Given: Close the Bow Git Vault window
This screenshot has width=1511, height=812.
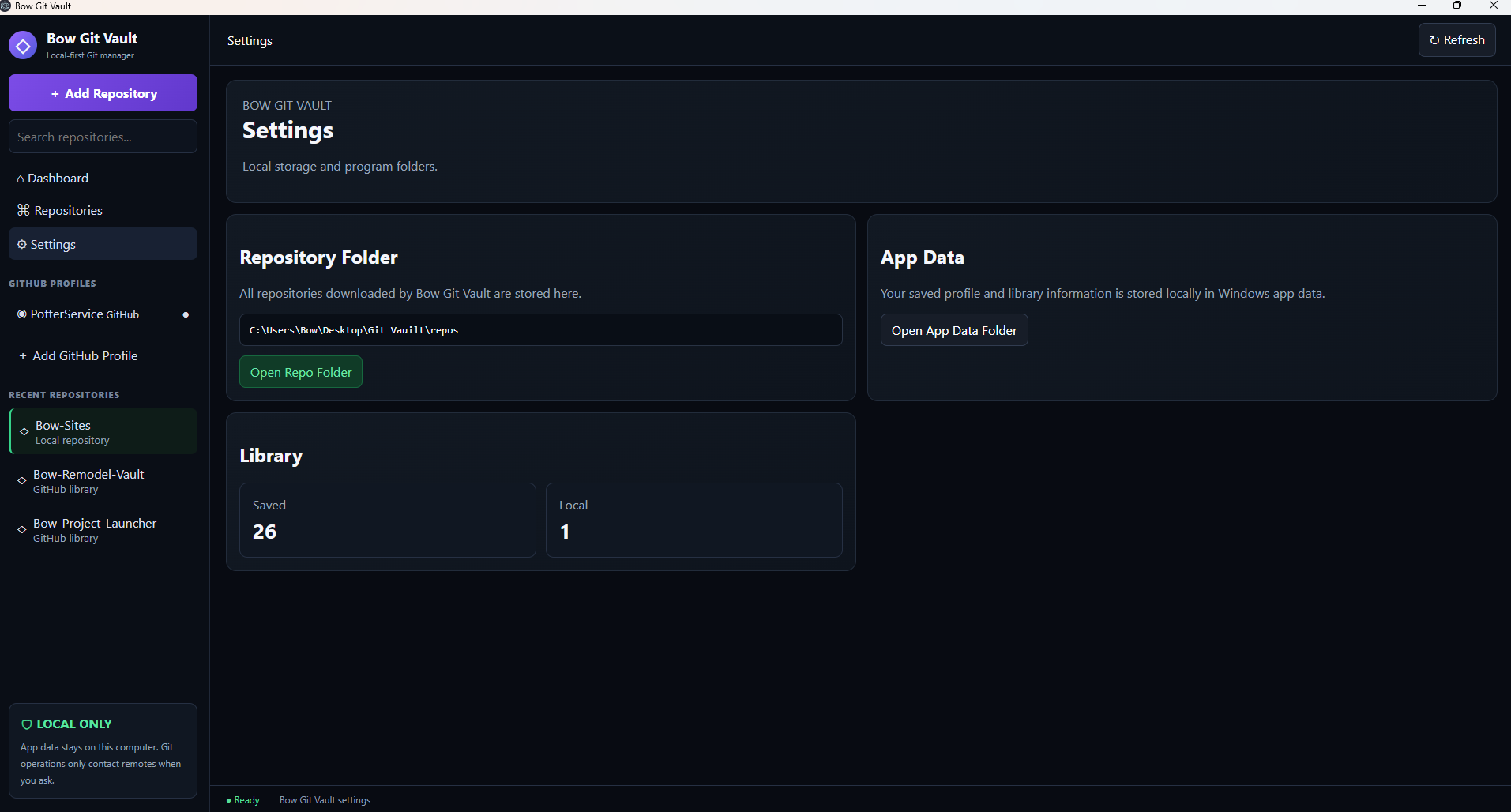Looking at the screenshot, I should (1493, 6).
